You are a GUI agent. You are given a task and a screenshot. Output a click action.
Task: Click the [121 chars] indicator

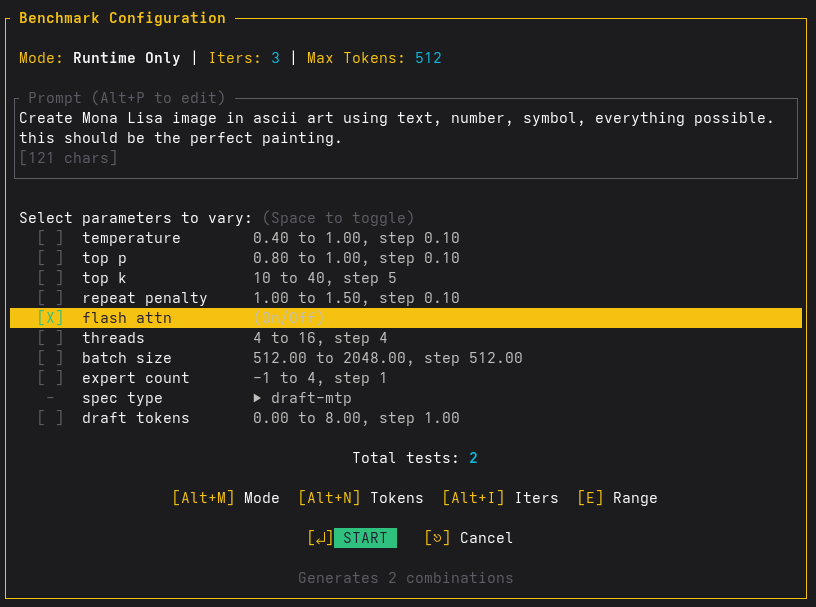coord(68,158)
